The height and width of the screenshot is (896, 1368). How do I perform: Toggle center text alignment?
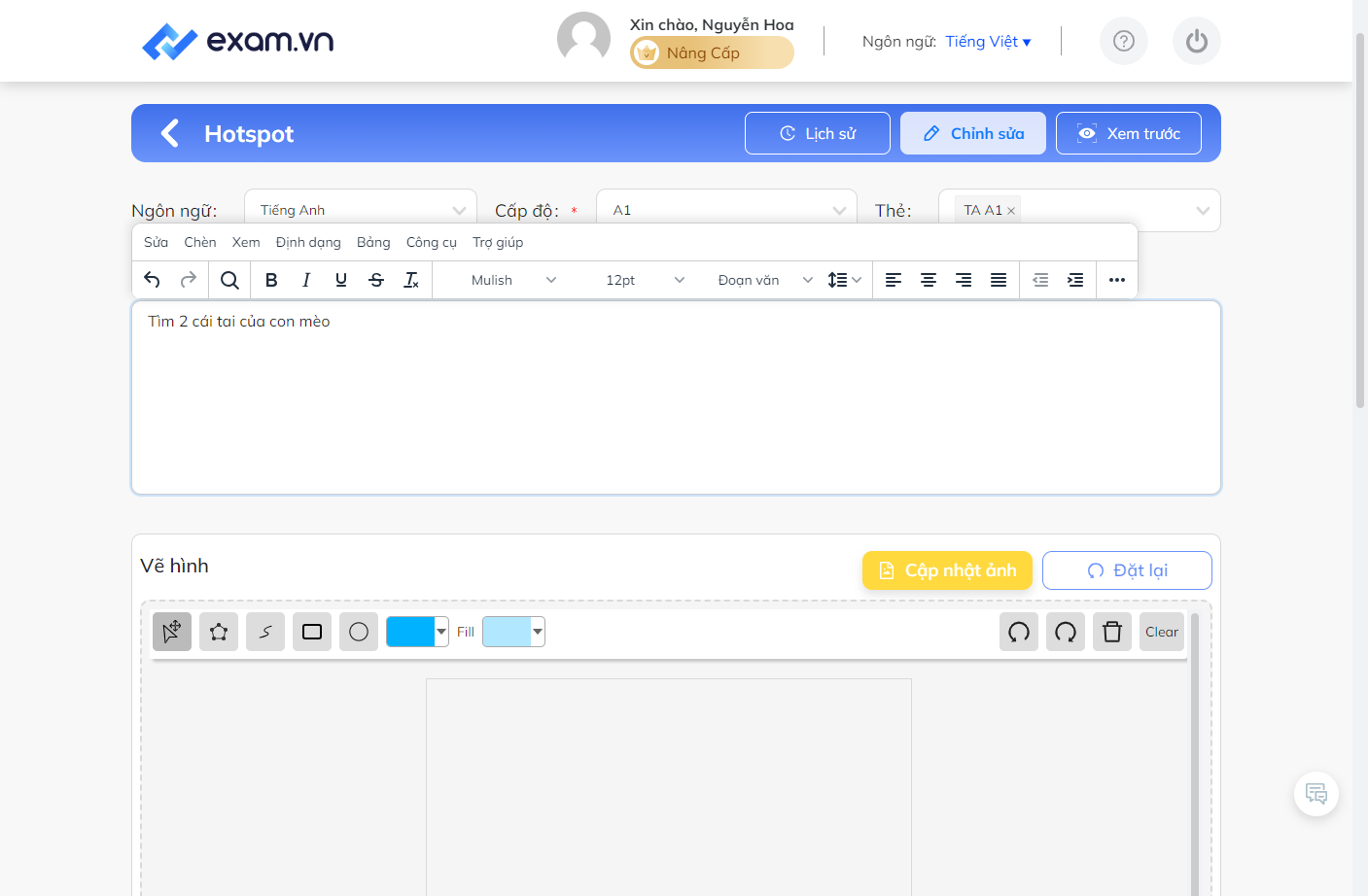tap(929, 280)
